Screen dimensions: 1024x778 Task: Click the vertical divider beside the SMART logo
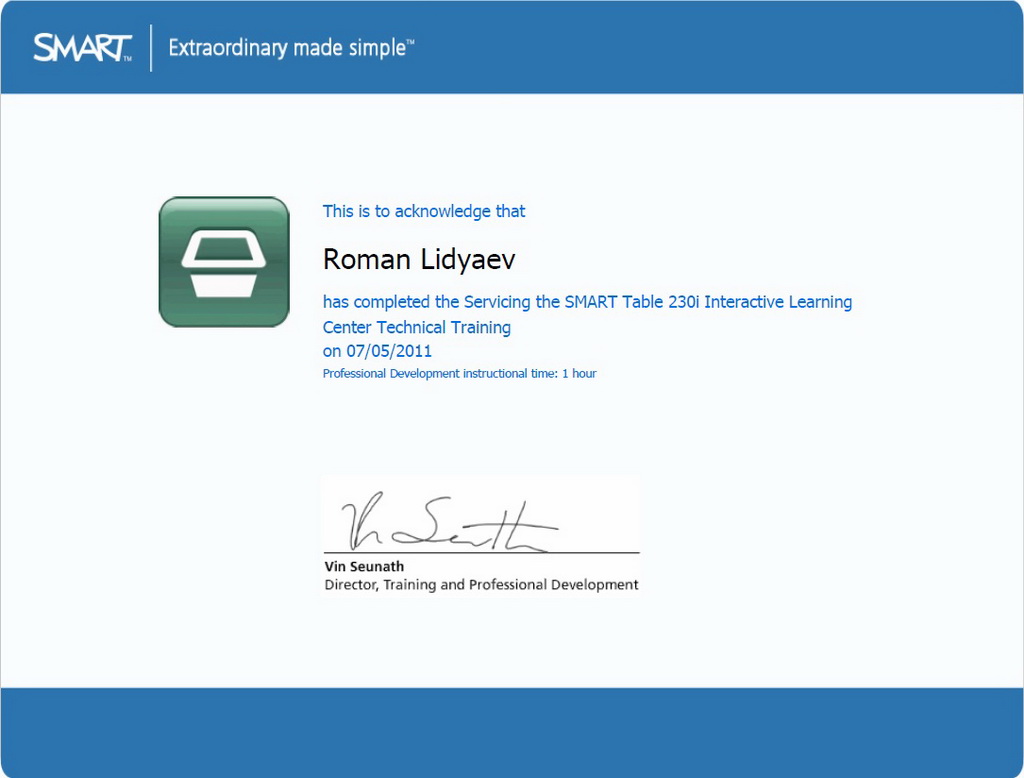pos(151,47)
